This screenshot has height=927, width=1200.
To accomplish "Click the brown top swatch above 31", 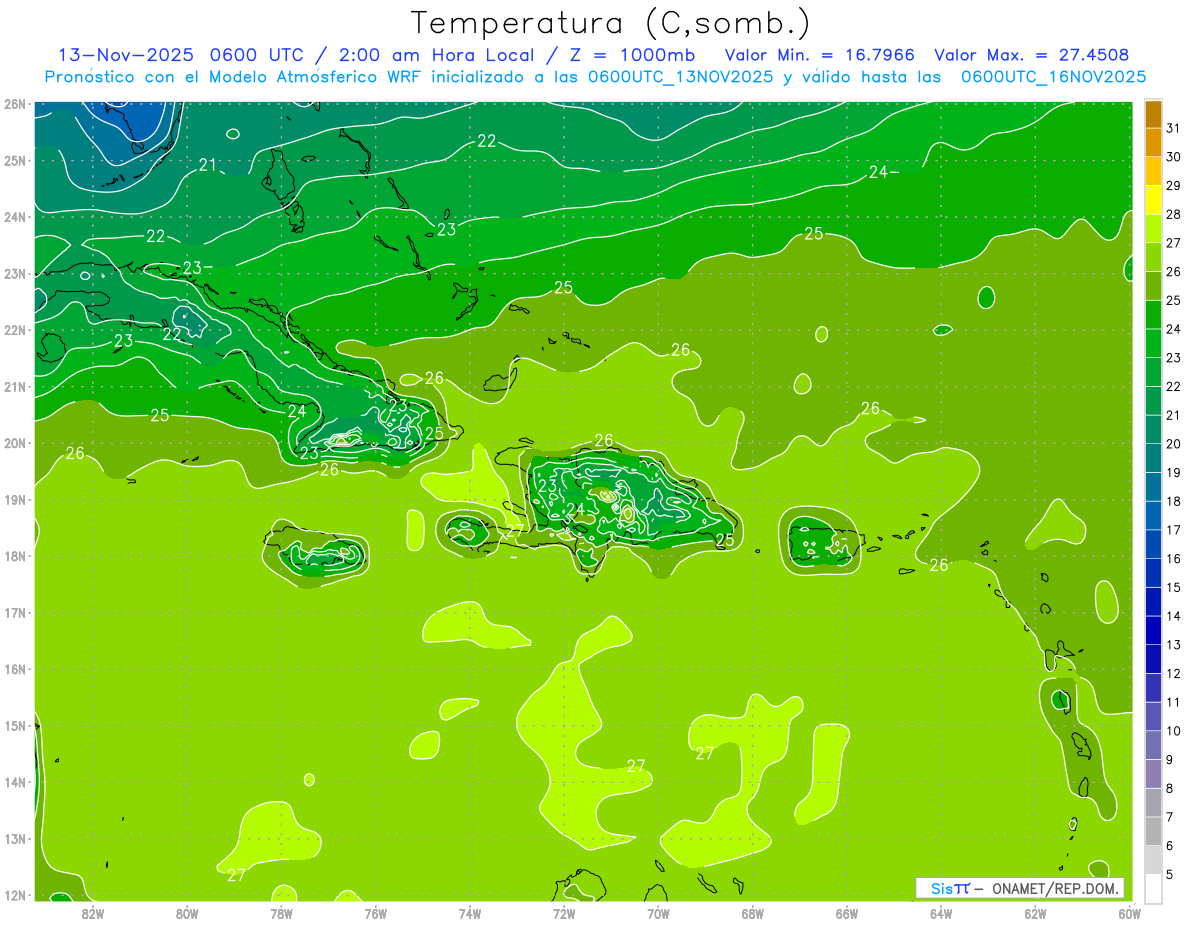I will click(x=1153, y=114).
